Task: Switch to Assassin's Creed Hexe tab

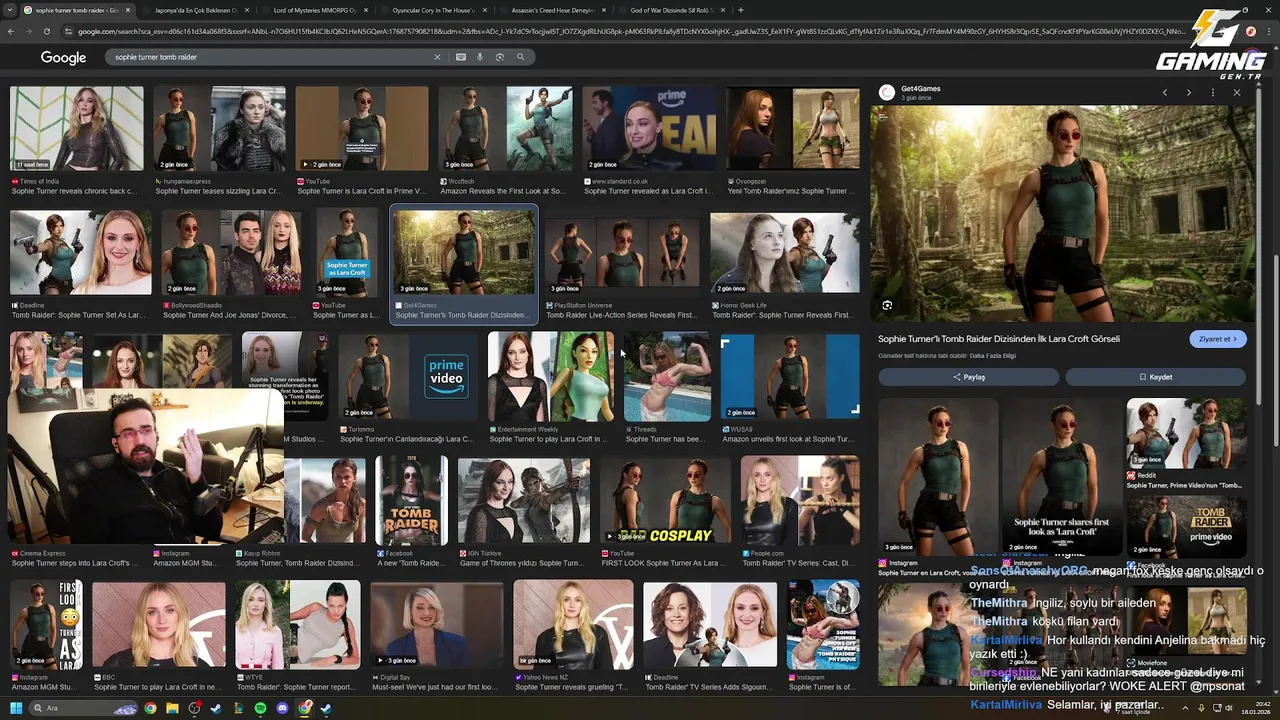Action: (552, 10)
